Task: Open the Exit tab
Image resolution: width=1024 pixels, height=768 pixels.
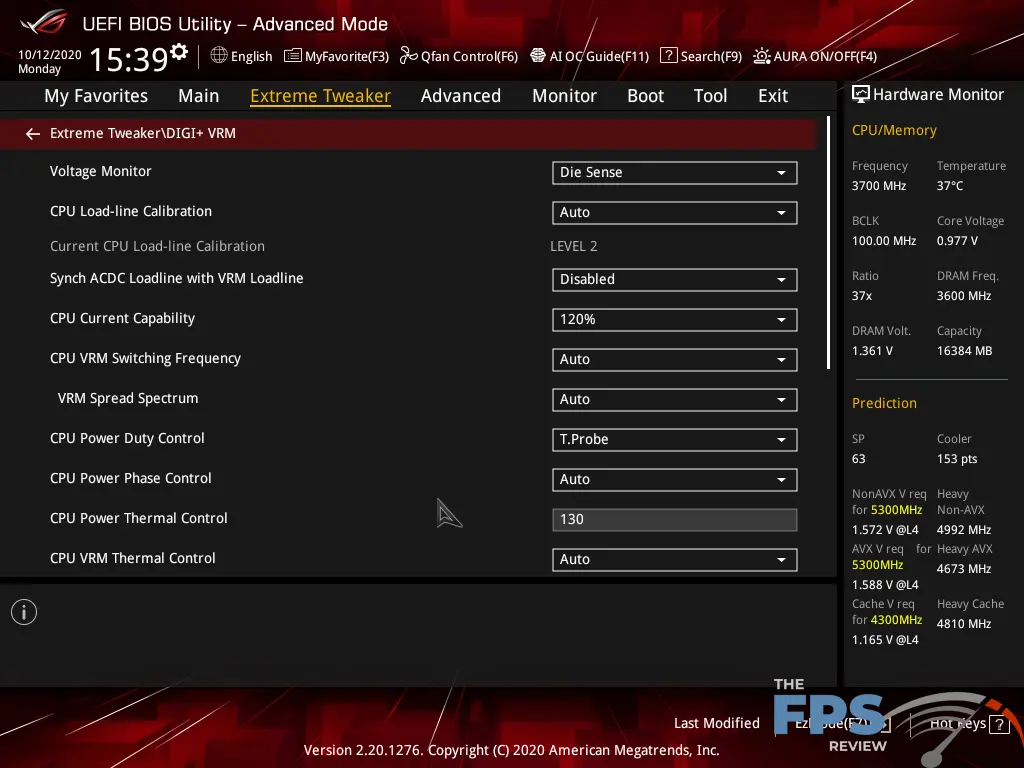Action: tap(773, 96)
